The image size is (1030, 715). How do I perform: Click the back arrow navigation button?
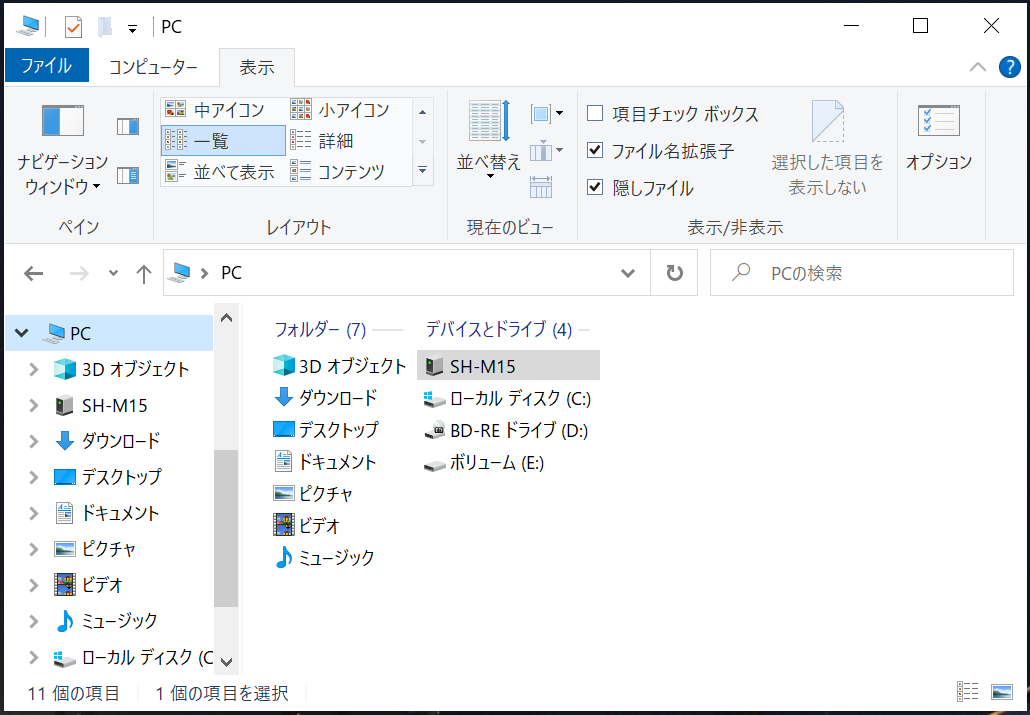point(33,273)
